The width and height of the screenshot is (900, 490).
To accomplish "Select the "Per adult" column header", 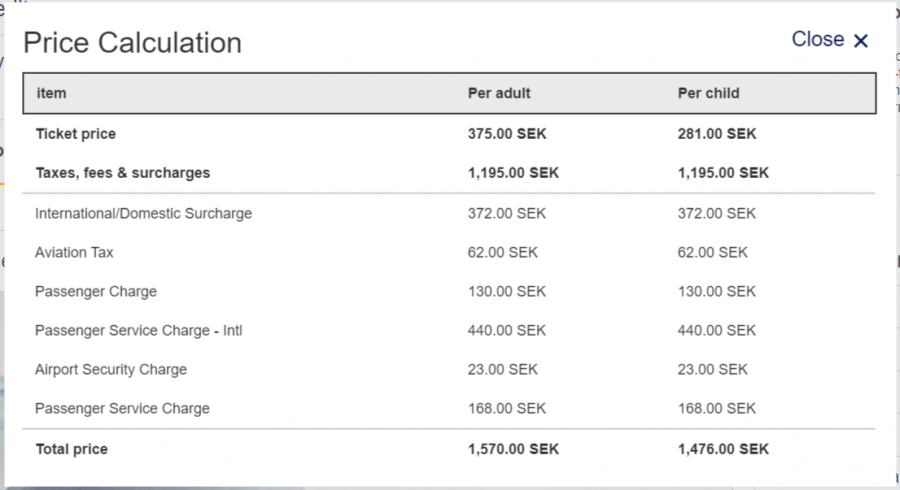I will click(x=499, y=94).
